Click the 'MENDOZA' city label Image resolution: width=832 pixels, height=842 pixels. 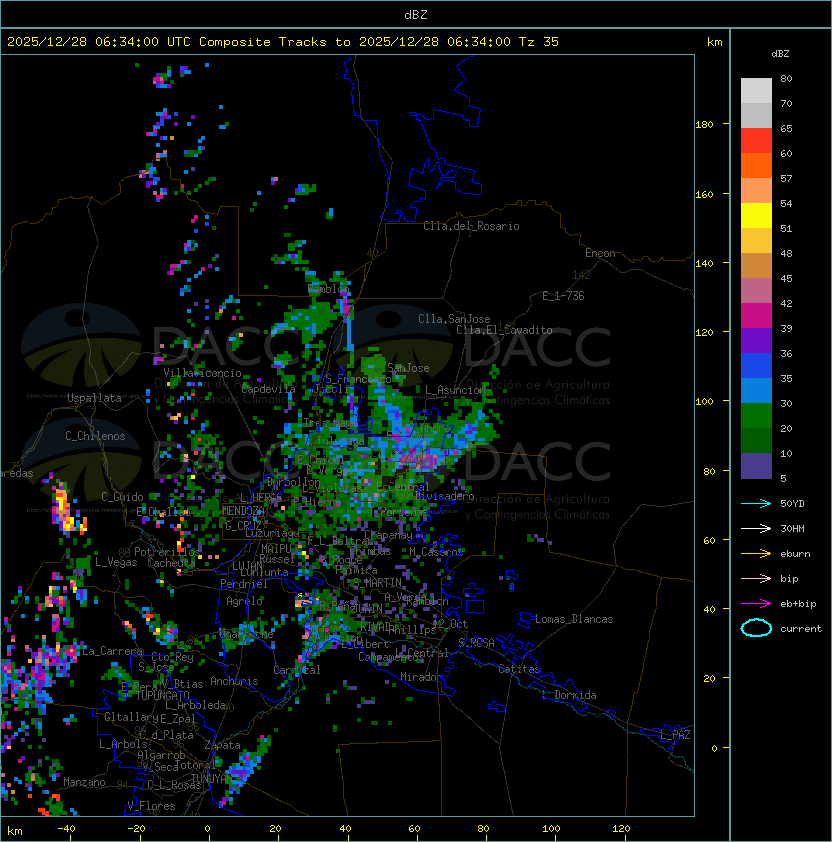(243, 510)
